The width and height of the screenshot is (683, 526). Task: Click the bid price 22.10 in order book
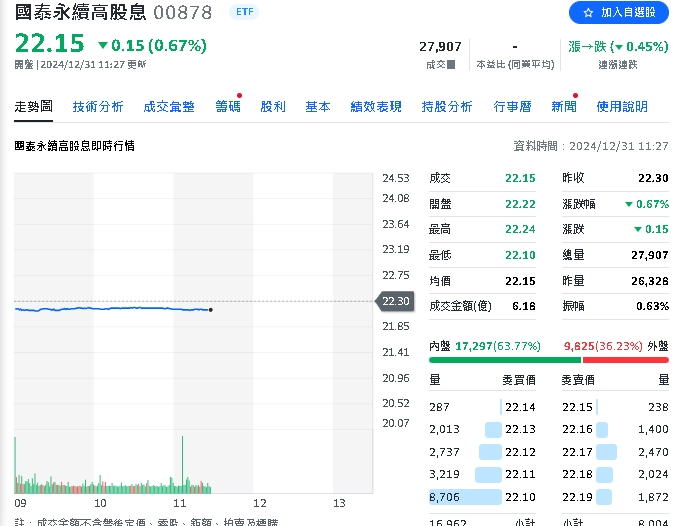coord(520,497)
